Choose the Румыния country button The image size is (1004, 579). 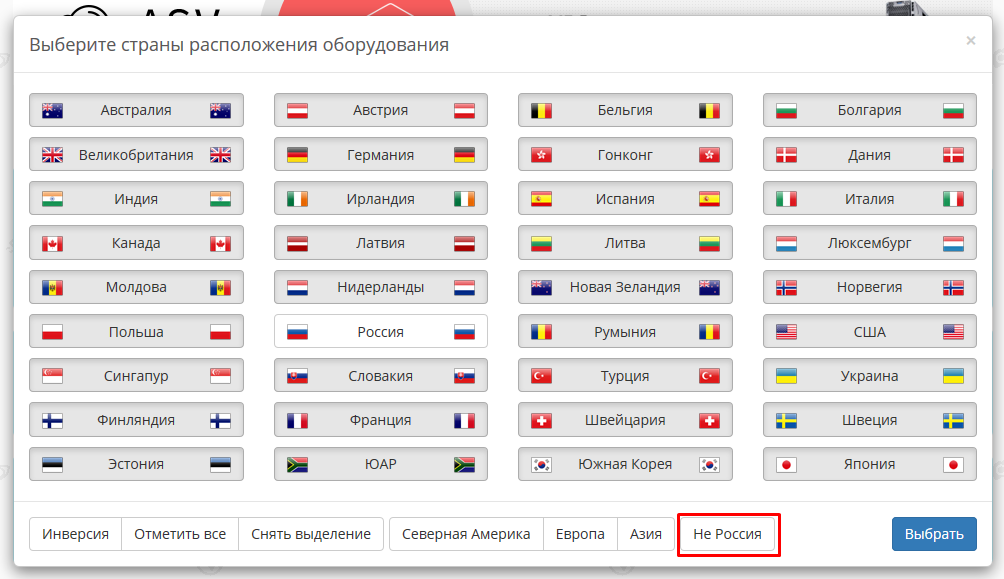(625, 332)
